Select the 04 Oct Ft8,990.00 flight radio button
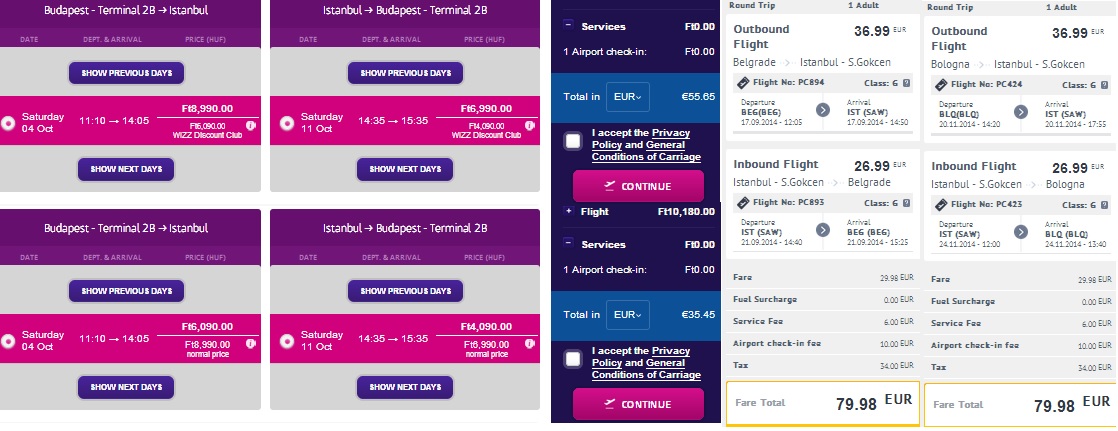 click(x=10, y=123)
